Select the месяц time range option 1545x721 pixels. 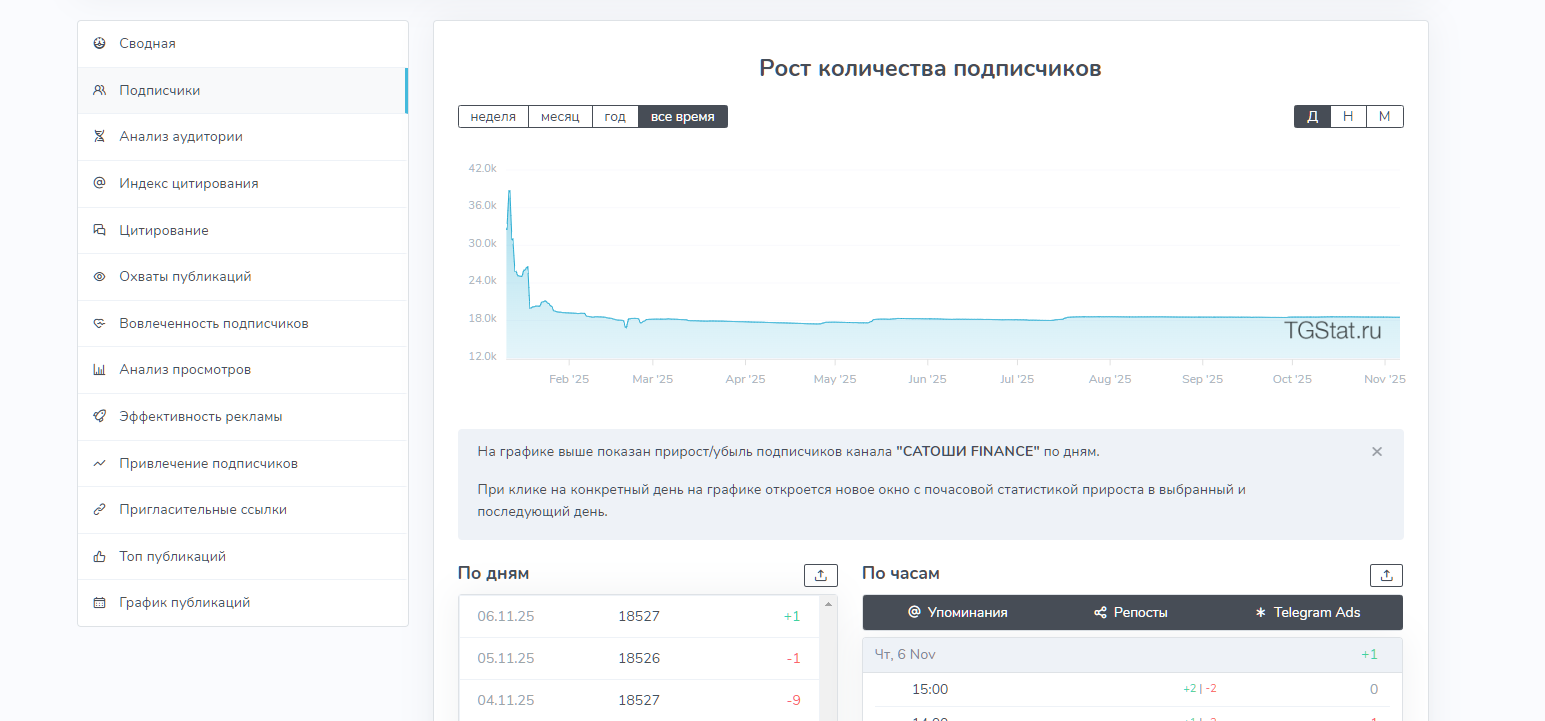(560, 116)
